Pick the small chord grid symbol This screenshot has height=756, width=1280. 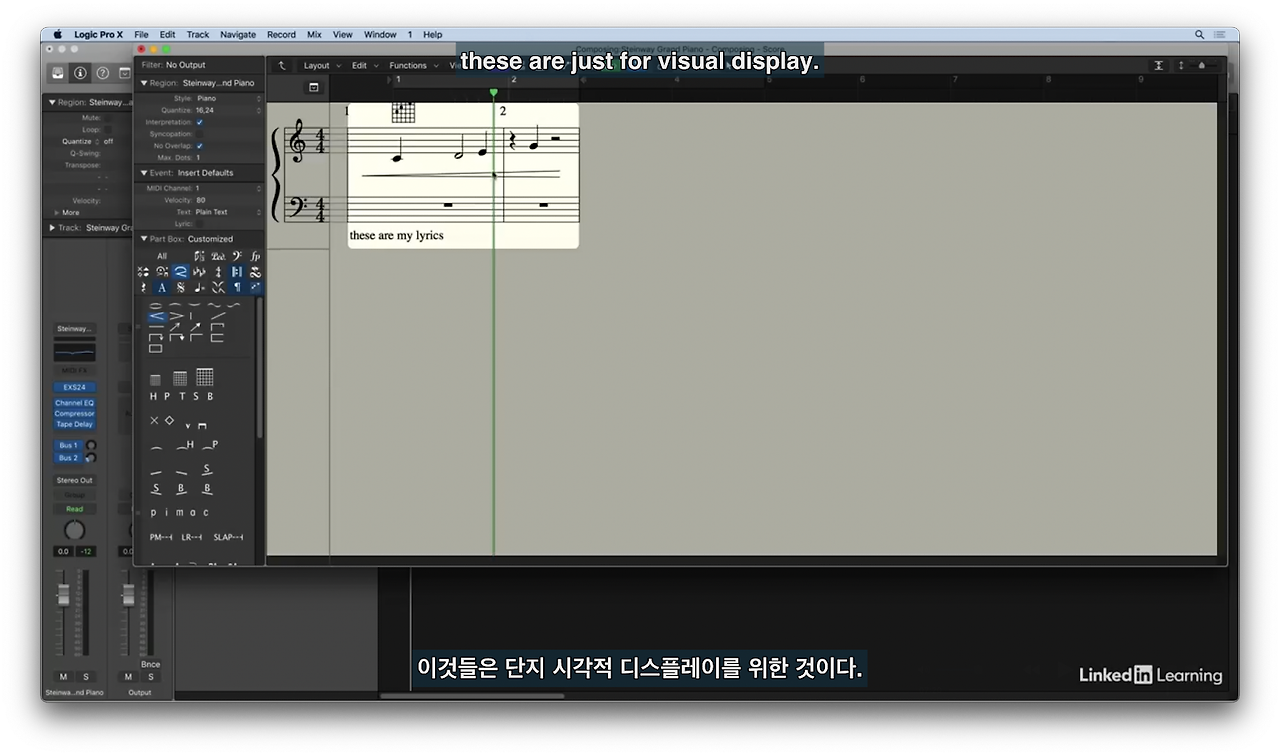pyautogui.click(x=155, y=380)
